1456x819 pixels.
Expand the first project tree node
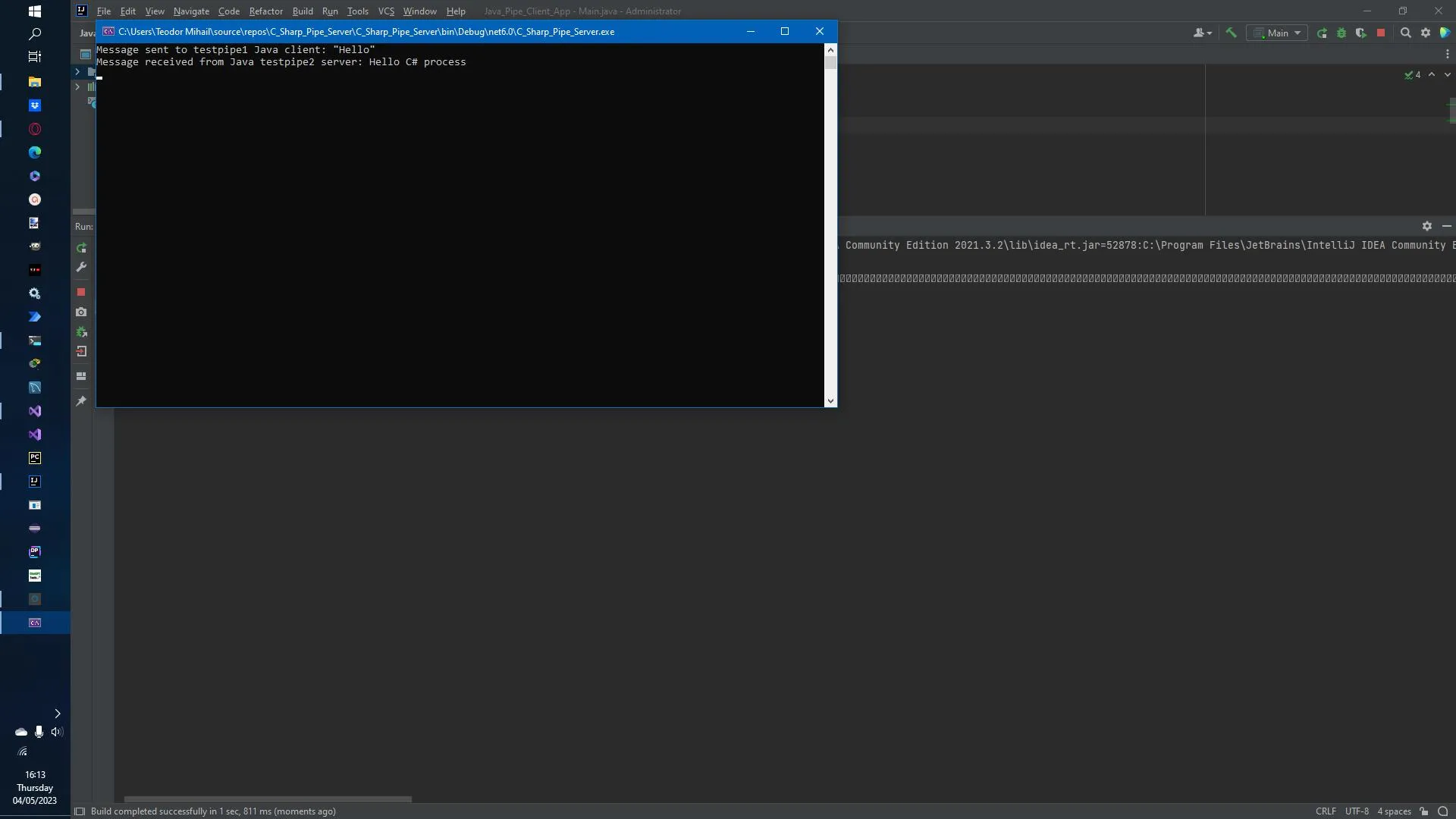point(77,71)
